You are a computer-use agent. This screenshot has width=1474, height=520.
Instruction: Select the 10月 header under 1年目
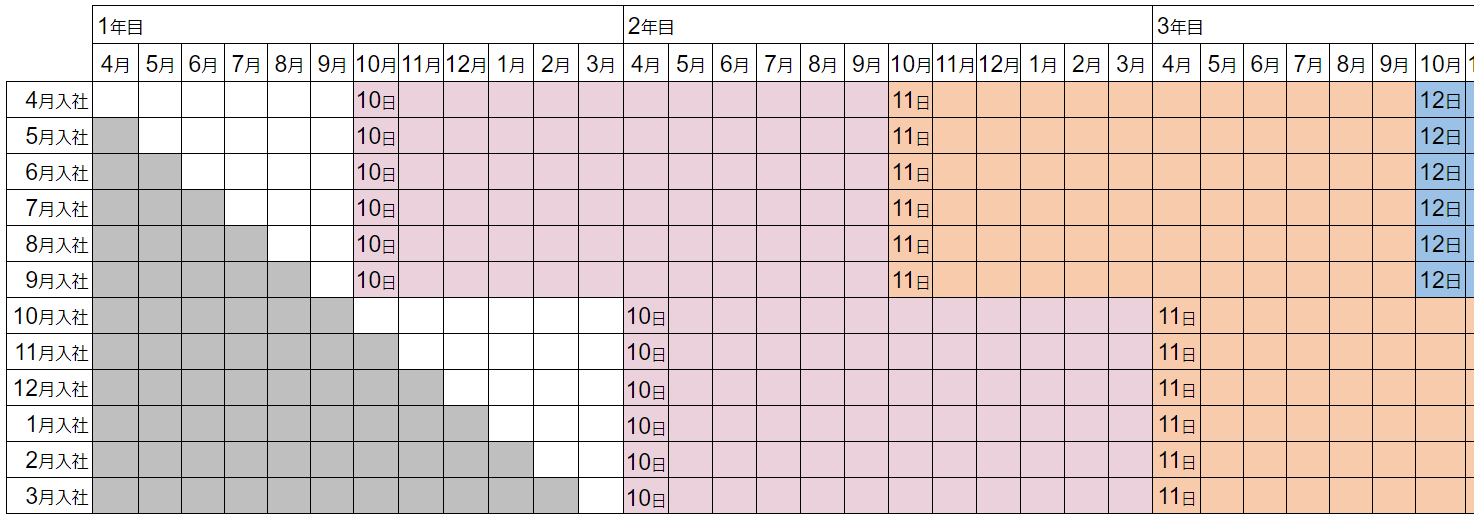click(x=376, y=64)
